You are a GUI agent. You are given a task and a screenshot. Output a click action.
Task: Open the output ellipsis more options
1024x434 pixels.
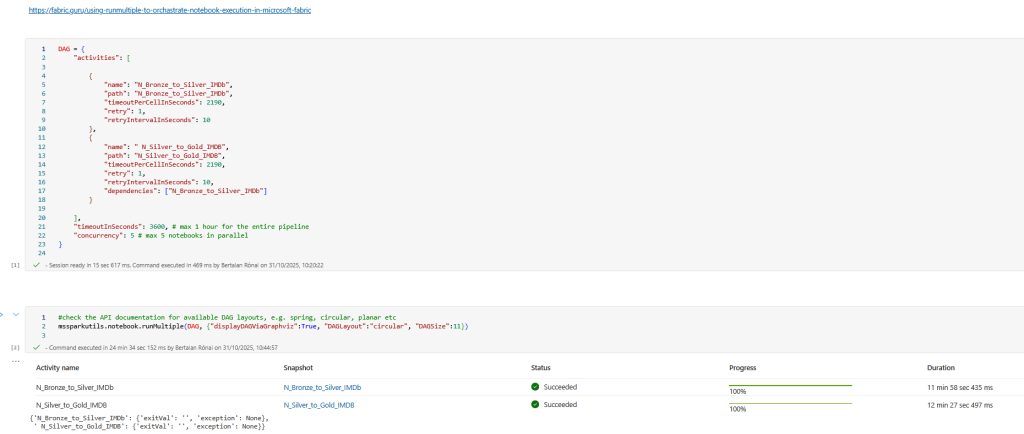click(14, 359)
